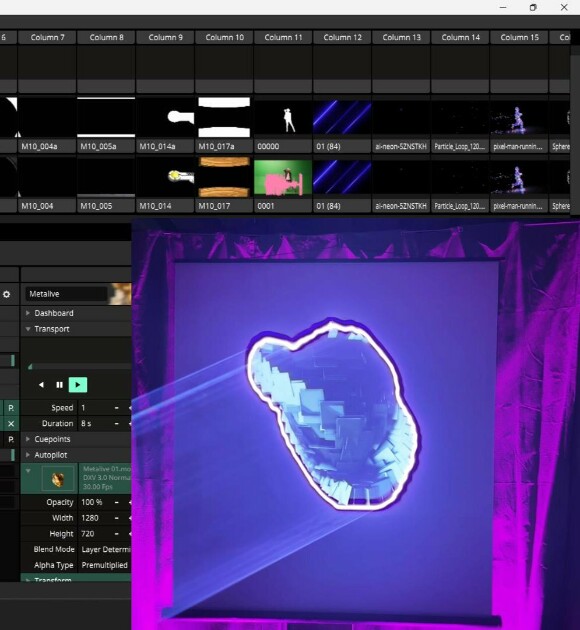Pause the clip transport
This screenshot has height=630, width=580.
pyautogui.click(x=59, y=385)
